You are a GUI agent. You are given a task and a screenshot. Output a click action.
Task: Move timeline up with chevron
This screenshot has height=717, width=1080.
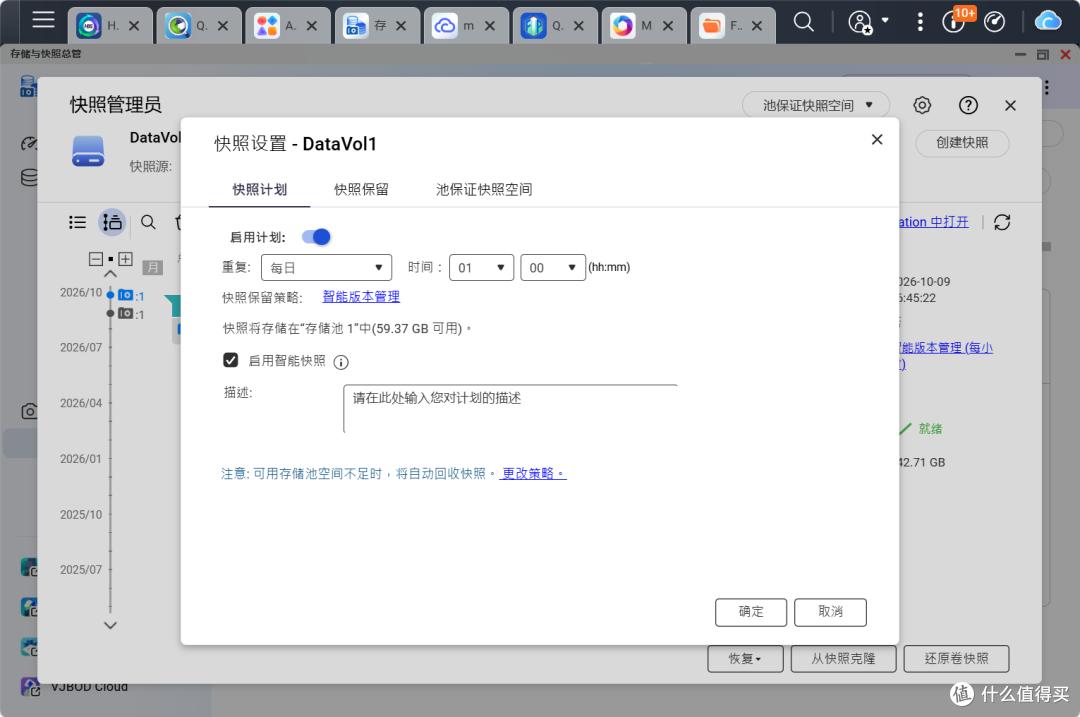(110, 274)
